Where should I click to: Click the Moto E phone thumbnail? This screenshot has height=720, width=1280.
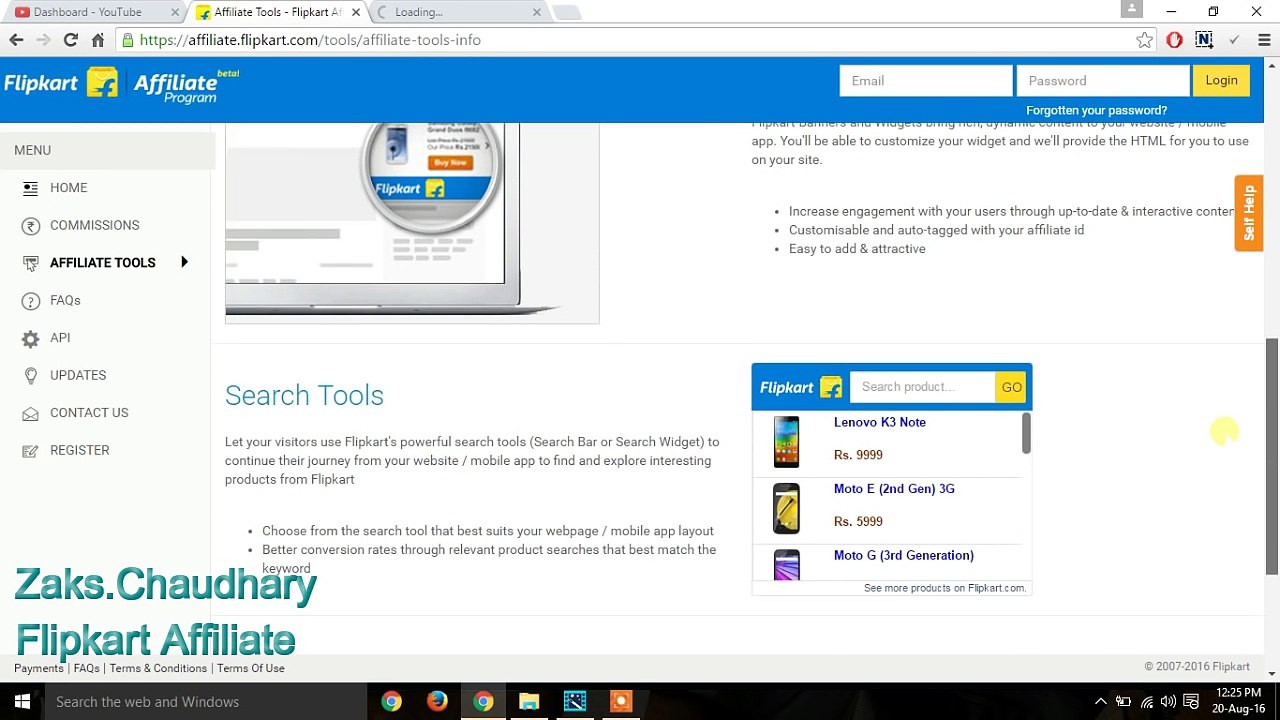(x=787, y=508)
